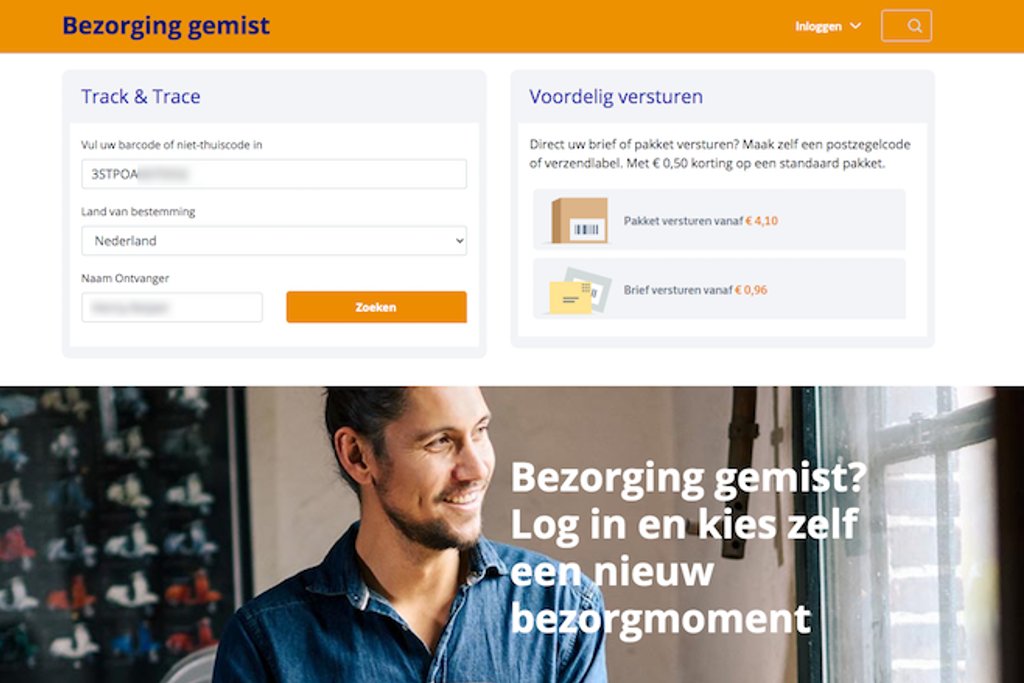Open the Inloggen menu
The width and height of the screenshot is (1024, 683).
[x=827, y=26]
